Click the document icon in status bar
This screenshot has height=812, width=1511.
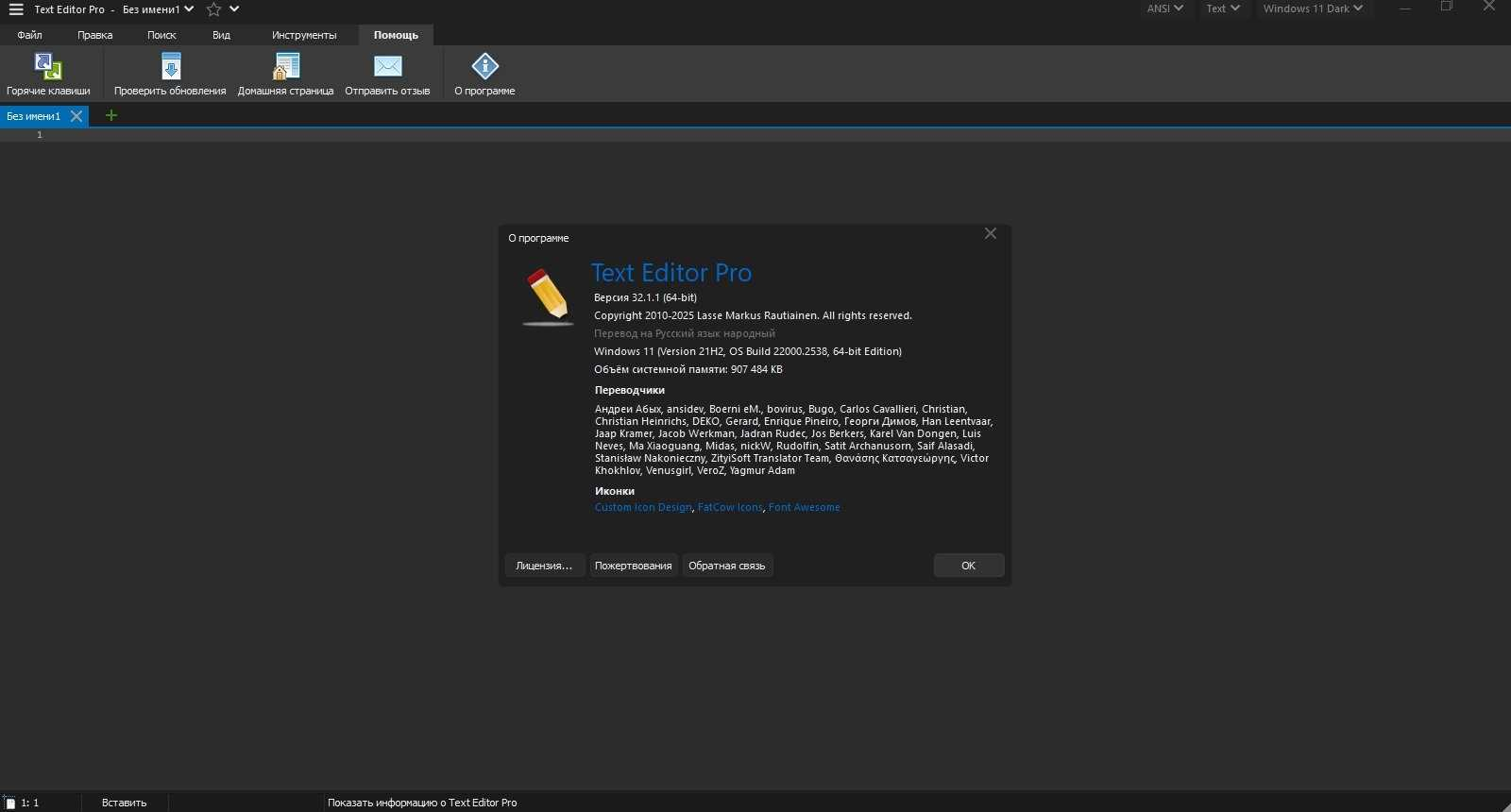click(x=9, y=803)
